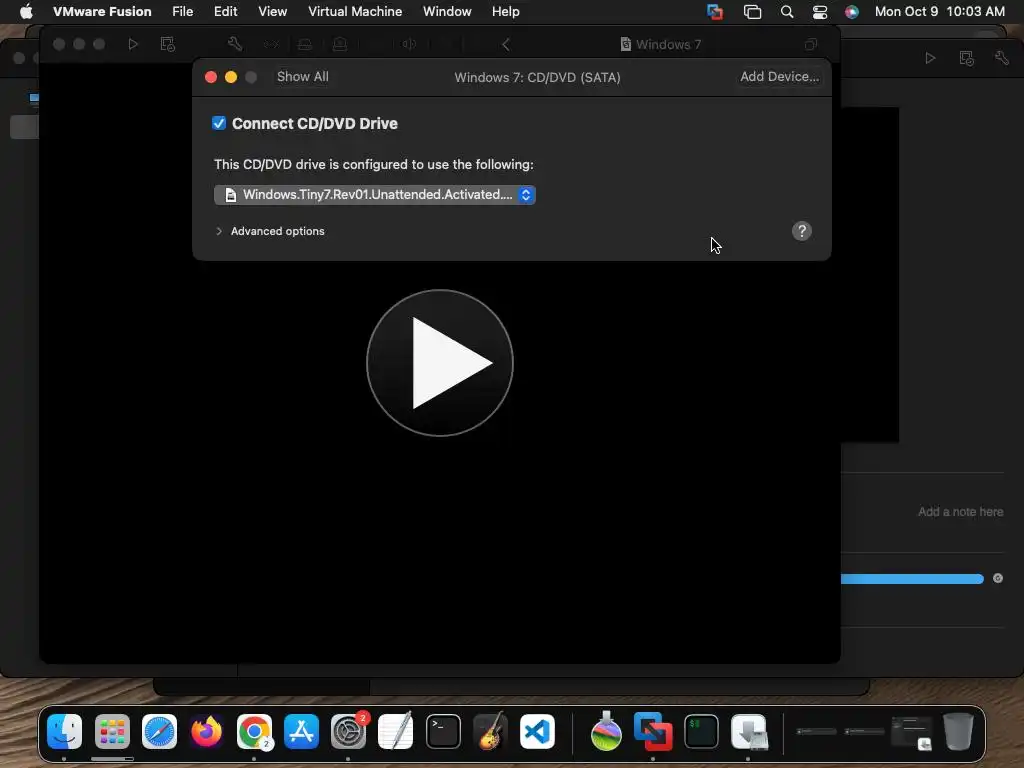
Task: Click the snapshot icon in the background library window
Action: 967,58
